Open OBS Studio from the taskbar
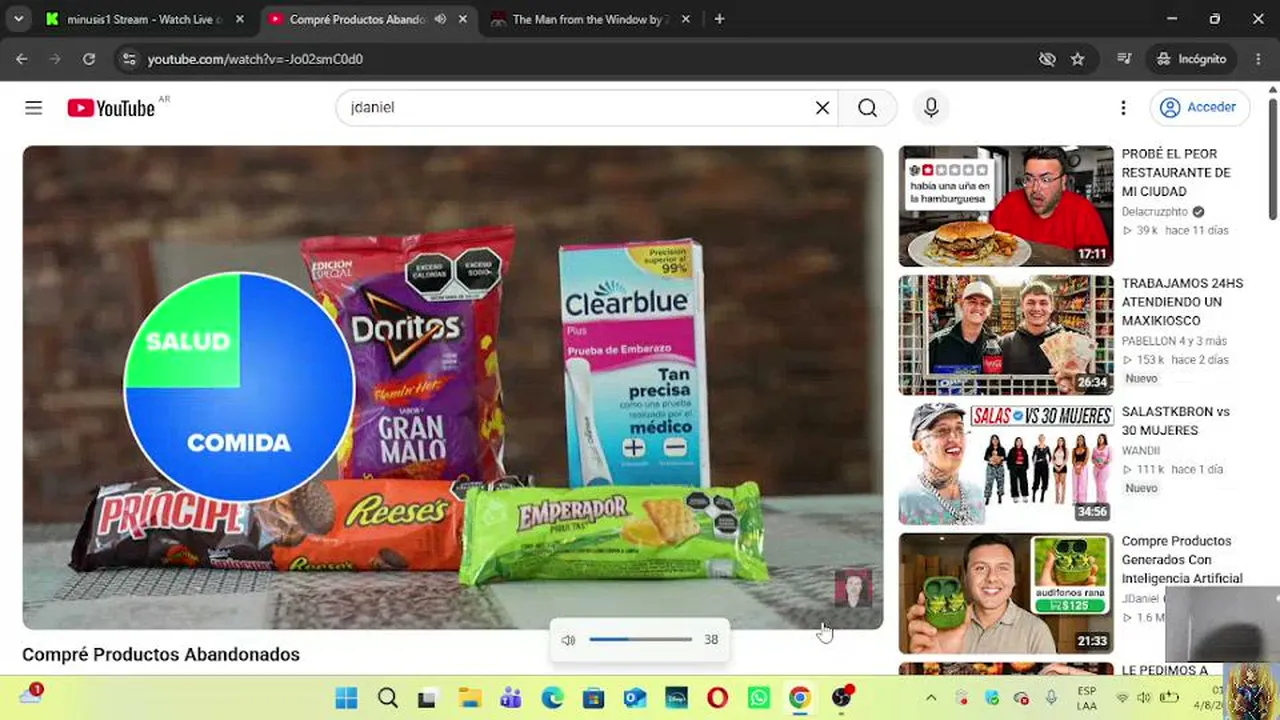1280x720 pixels. (x=842, y=698)
